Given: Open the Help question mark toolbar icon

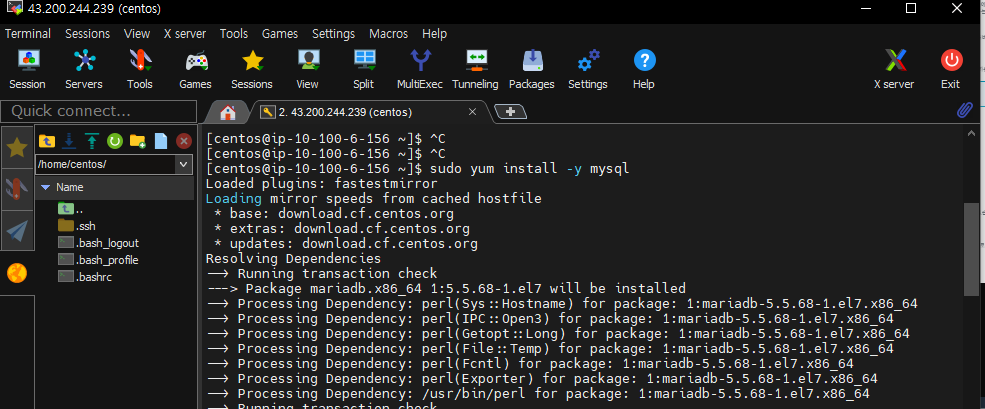Looking at the screenshot, I should (644, 69).
